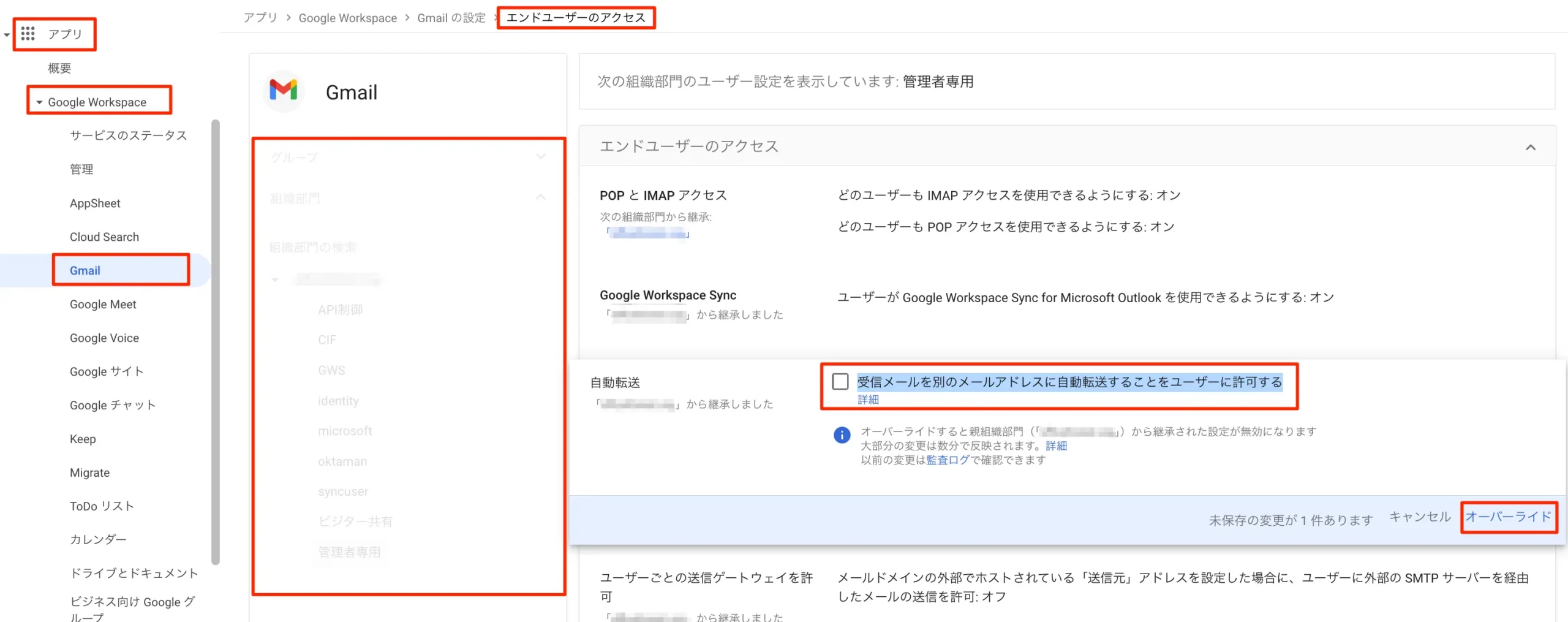The image size is (1568, 622).
Task: Open ToDo リスト in the sidebar
Action: pos(102,506)
